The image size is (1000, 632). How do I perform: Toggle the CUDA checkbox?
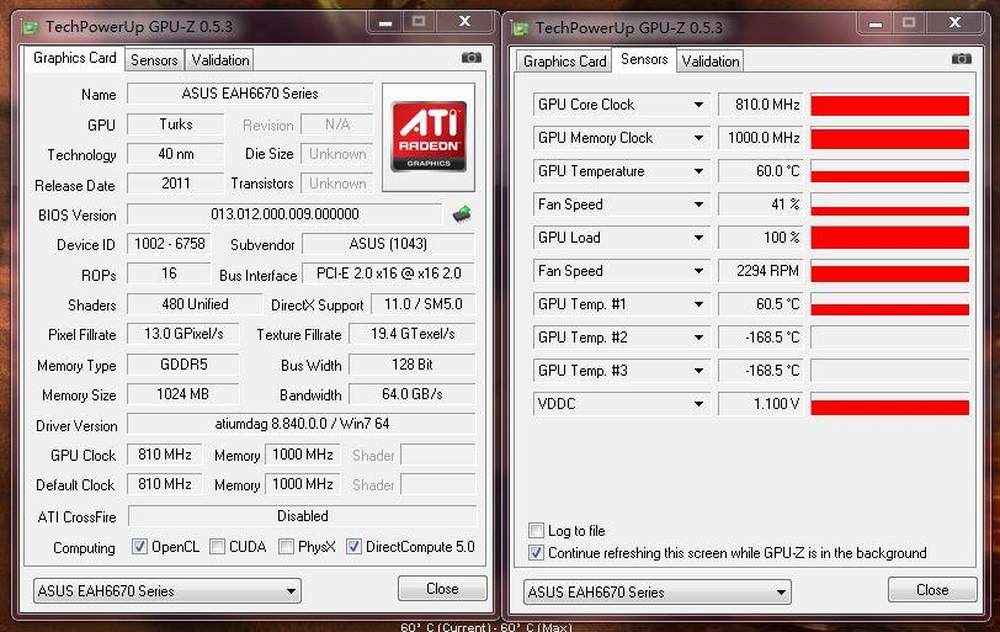[217, 547]
